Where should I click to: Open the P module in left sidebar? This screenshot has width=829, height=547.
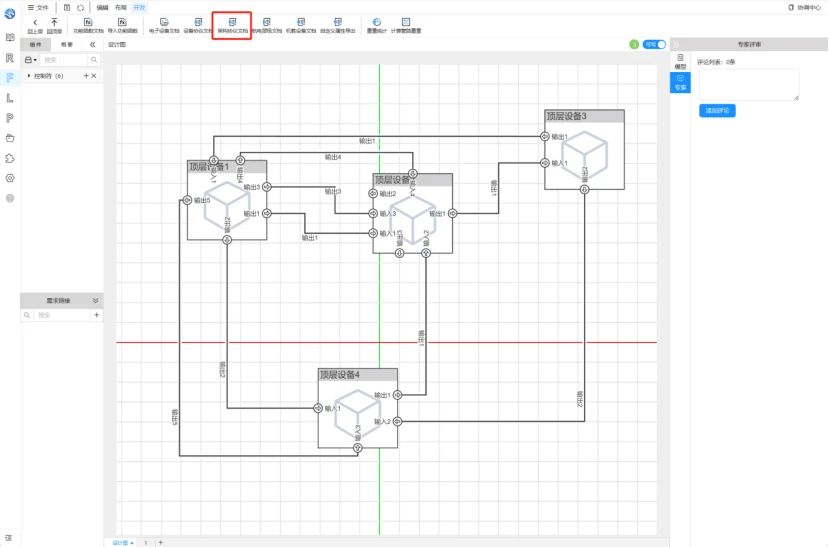[10, 118]
